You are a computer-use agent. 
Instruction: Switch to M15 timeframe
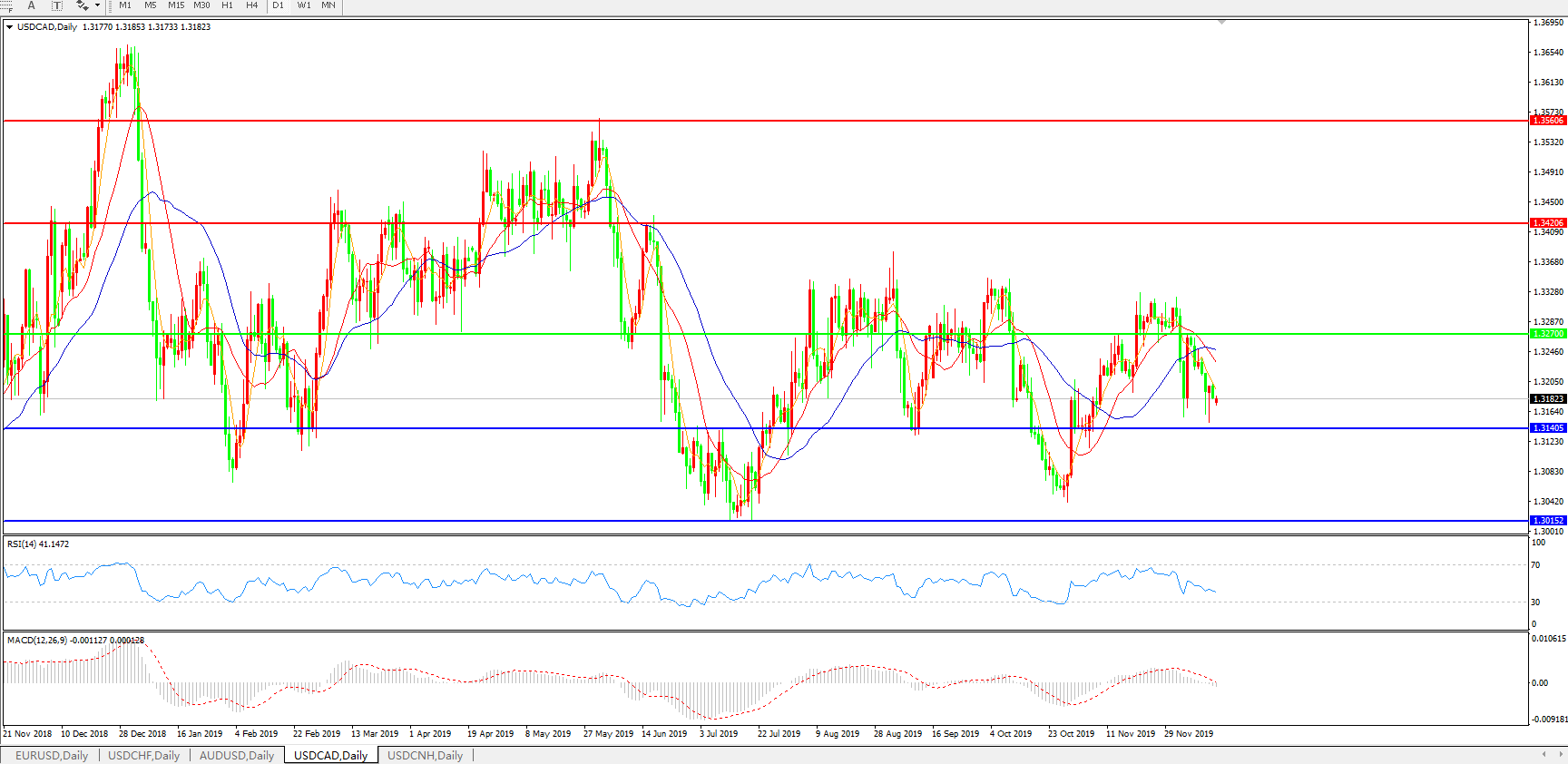coord(176,5)
